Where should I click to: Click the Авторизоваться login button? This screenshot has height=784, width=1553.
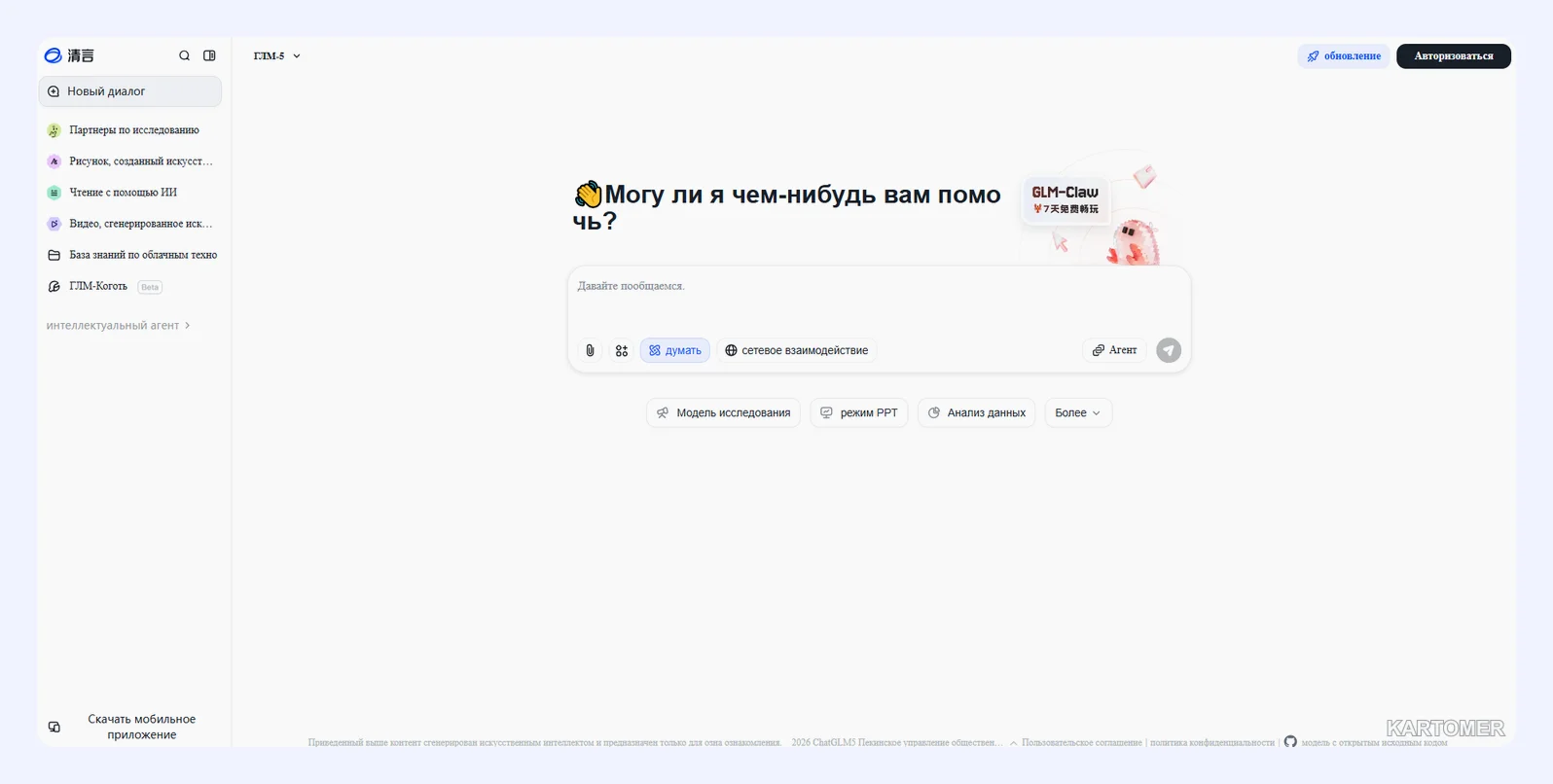point(1453,56)
